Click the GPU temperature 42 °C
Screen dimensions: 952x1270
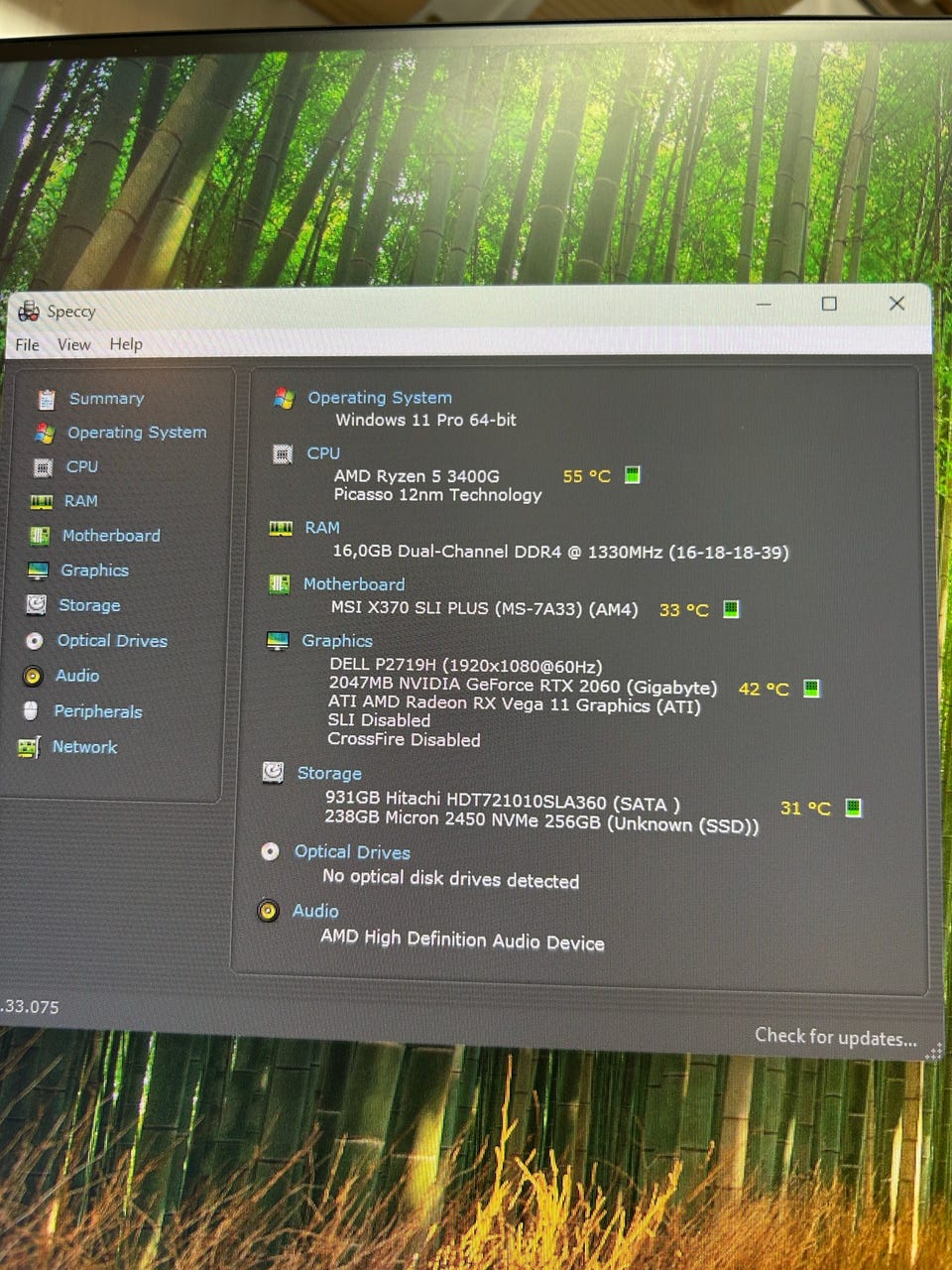[x=764, y=689]
